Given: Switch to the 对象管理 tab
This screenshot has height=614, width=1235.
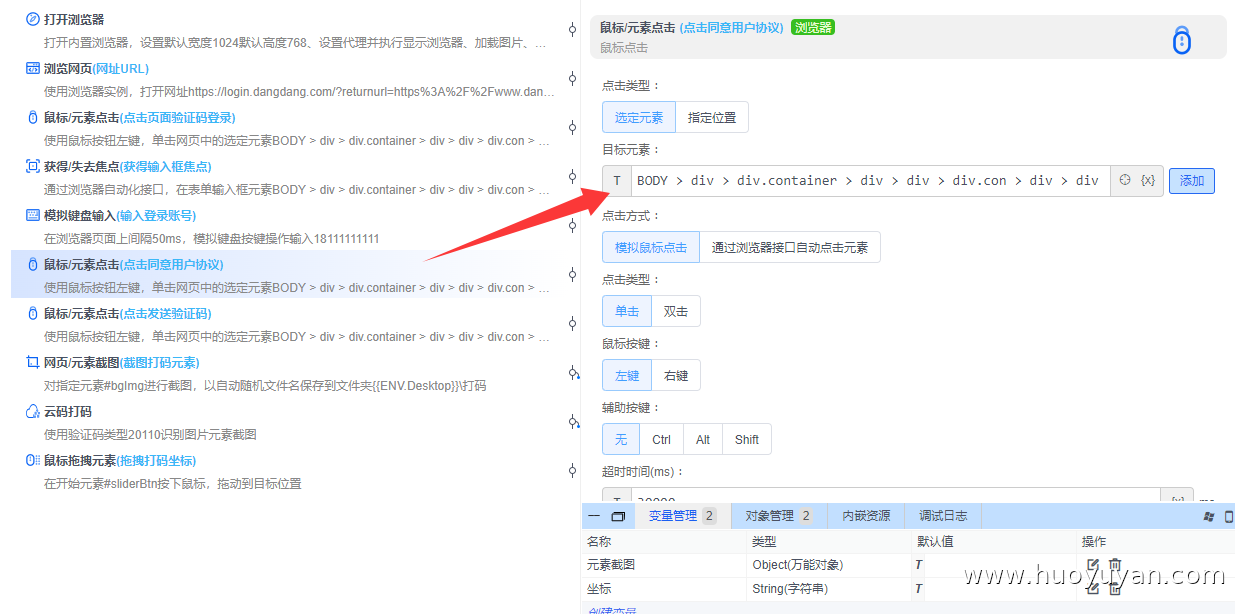Looking at the screenshot, I should [x=779, y=516].
